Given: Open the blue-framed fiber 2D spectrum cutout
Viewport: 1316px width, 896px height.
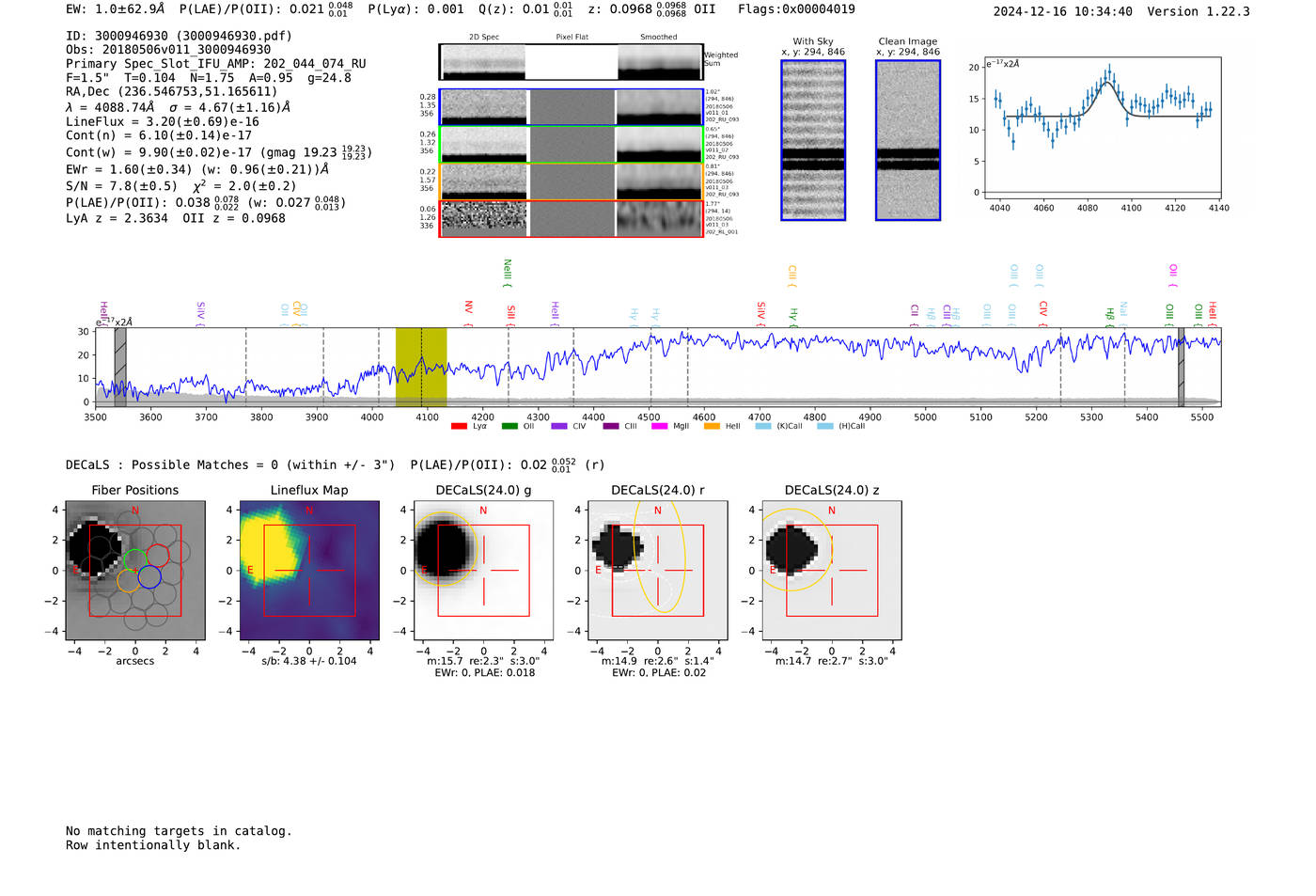Looking at the screenshot, I should click(x=483, y=107).
